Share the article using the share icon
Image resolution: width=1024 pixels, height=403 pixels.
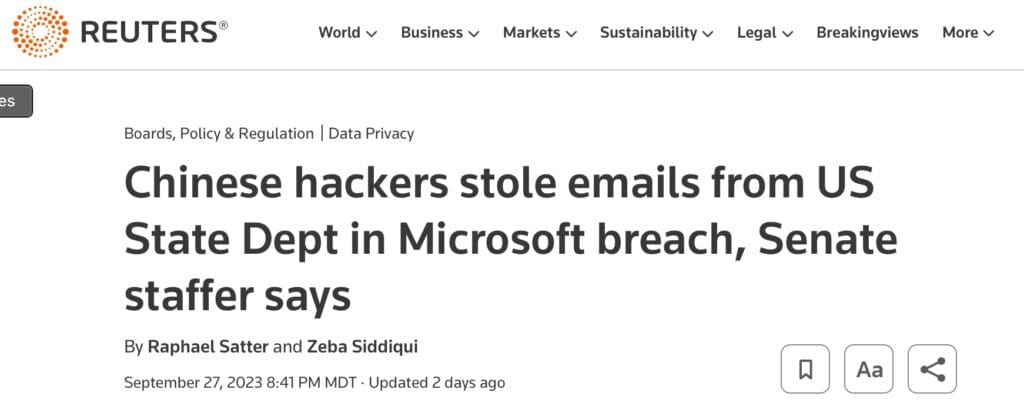(x=932, y=369)
